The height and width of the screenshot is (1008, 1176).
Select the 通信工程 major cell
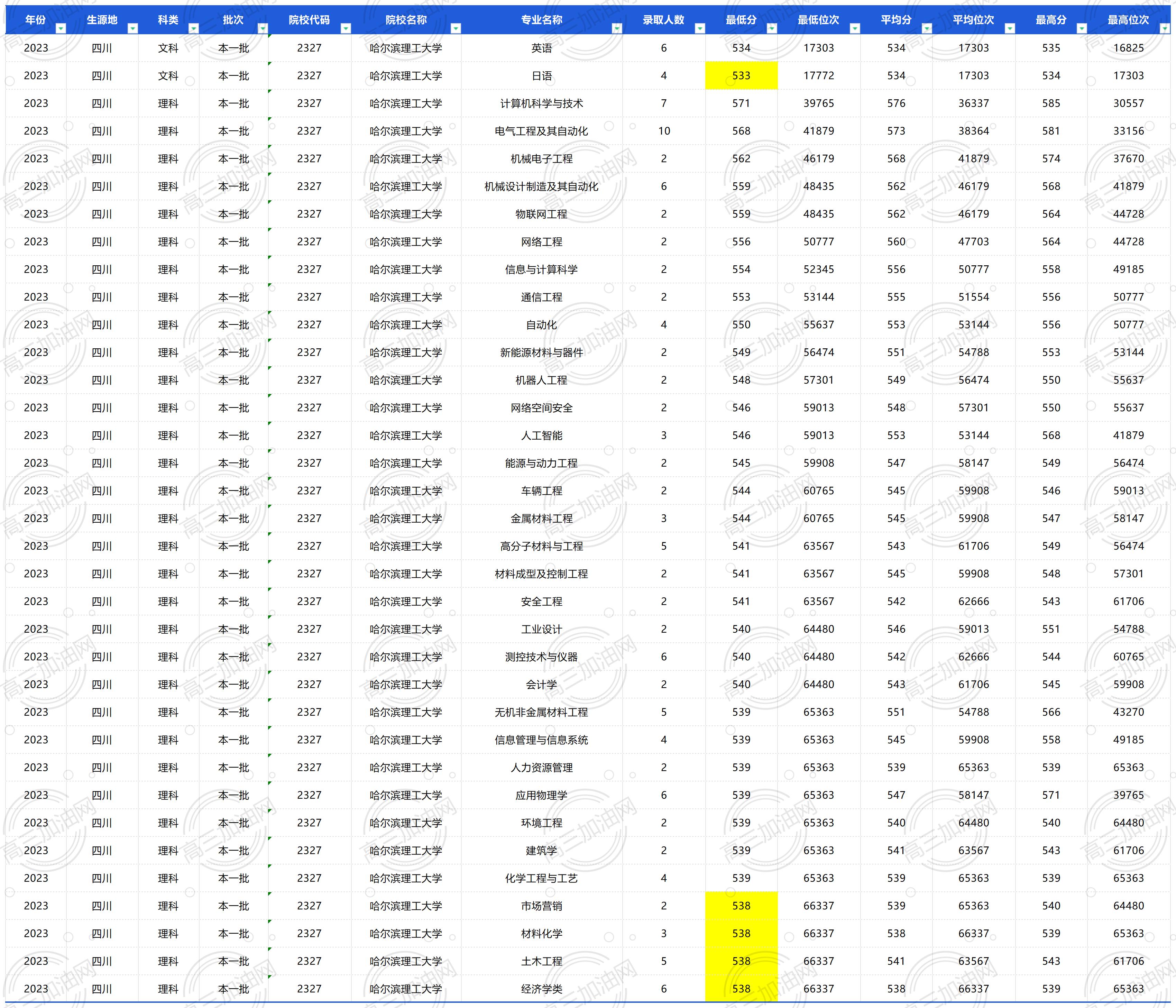(542, 297)
